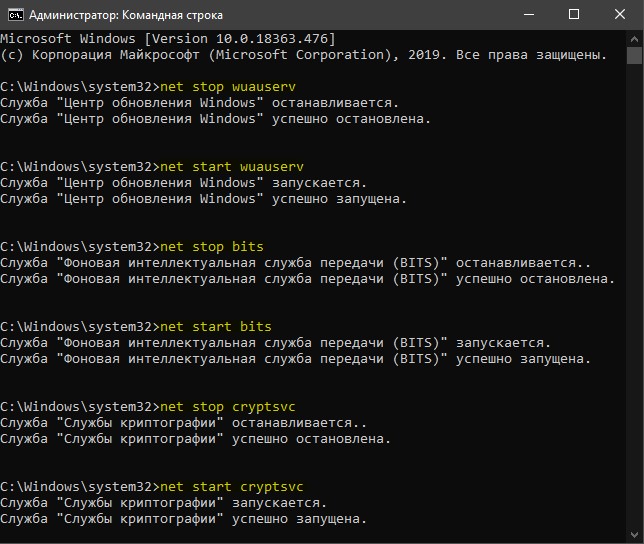Click the scrollbar down arrow
The height and width of the screenshot is (544, 644).
point(634,535)
